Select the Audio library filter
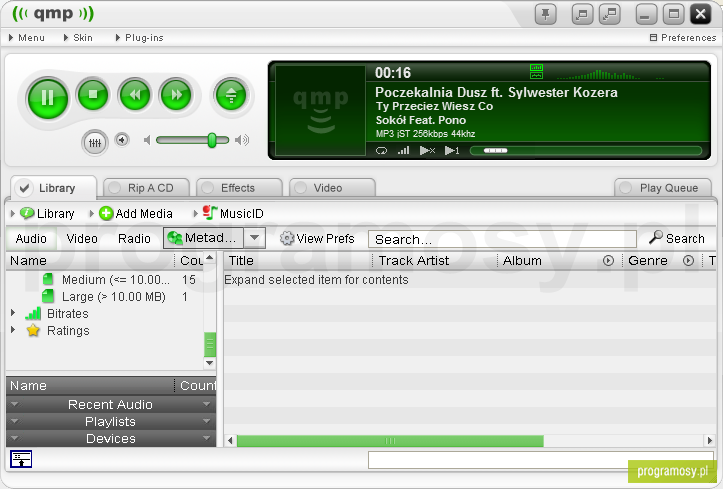 coord(31,239)
